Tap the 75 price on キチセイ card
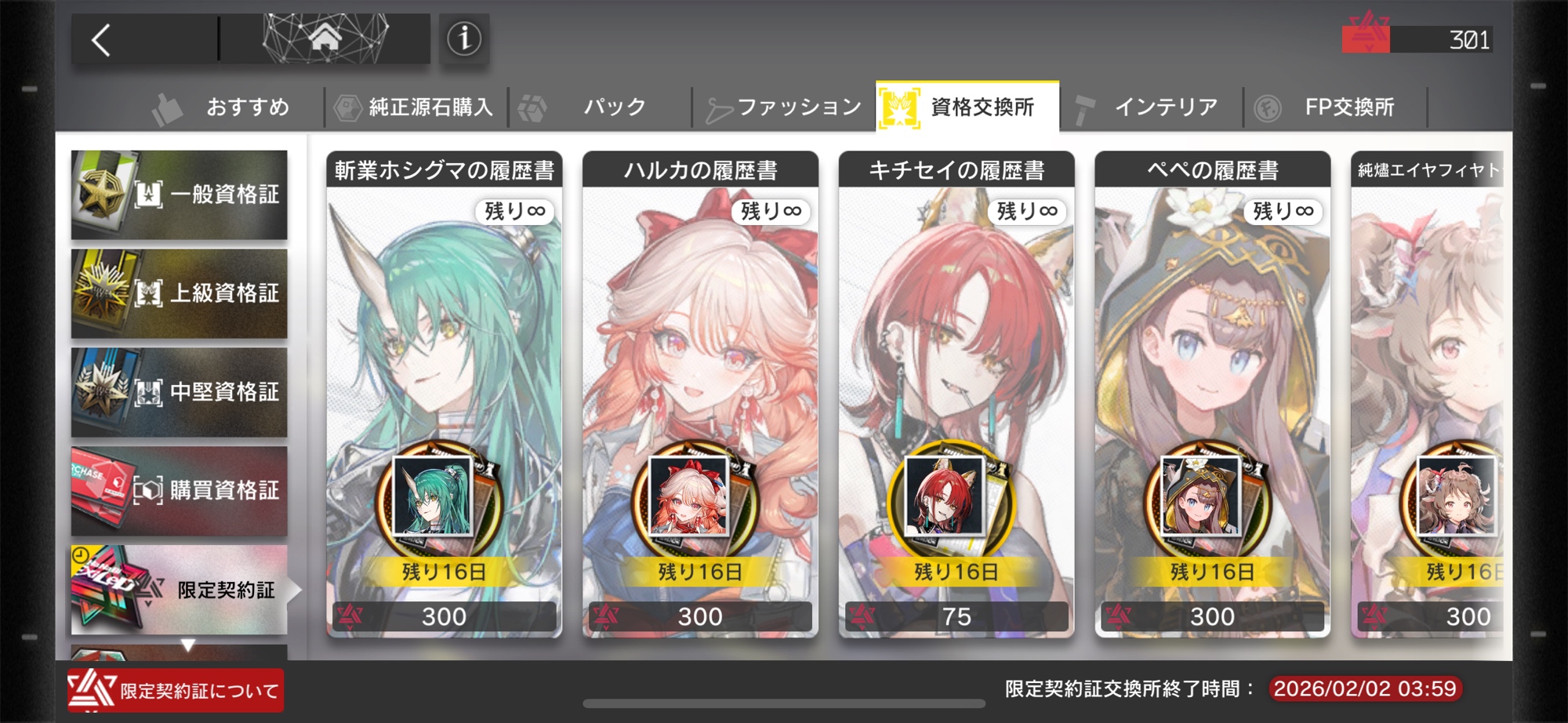The width and height of the screenshot is (1568, 723). point(956,616)
